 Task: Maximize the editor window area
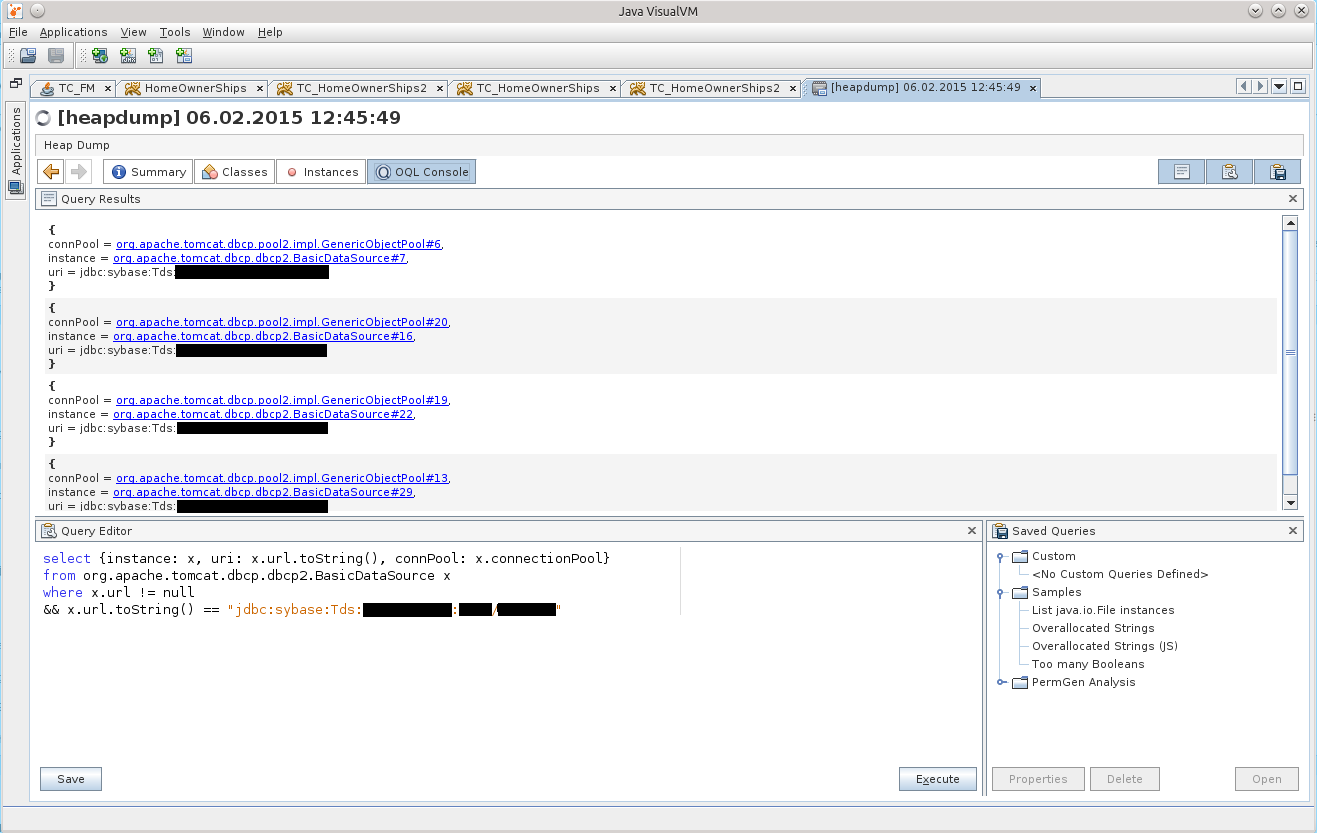pyautogui.click(x=1298, y=87)
